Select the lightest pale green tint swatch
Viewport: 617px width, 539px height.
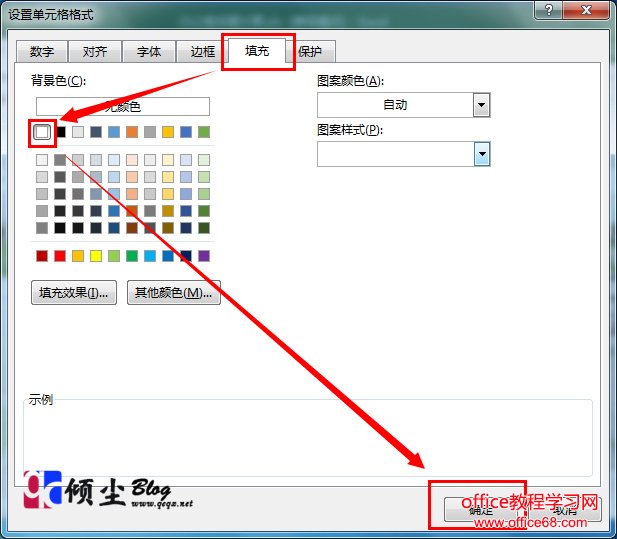click(x=204, y=160)
